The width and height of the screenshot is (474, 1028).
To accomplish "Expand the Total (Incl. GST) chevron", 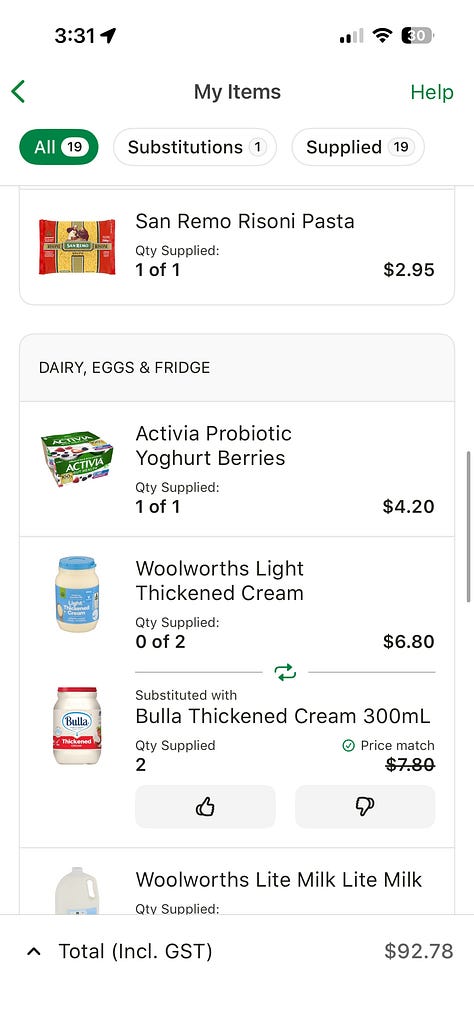I will pyautogui.click(x=34, y=951).
